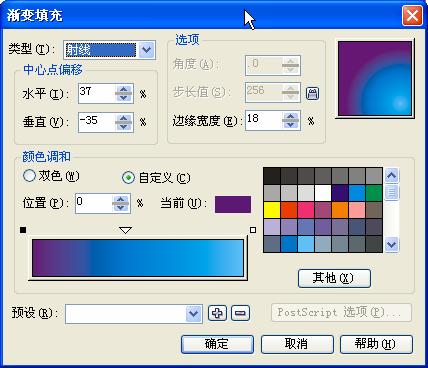The image size is (428, 368).
Task: Raise the 边缘宽度 value with its up arrow
Action: [291, 116]
